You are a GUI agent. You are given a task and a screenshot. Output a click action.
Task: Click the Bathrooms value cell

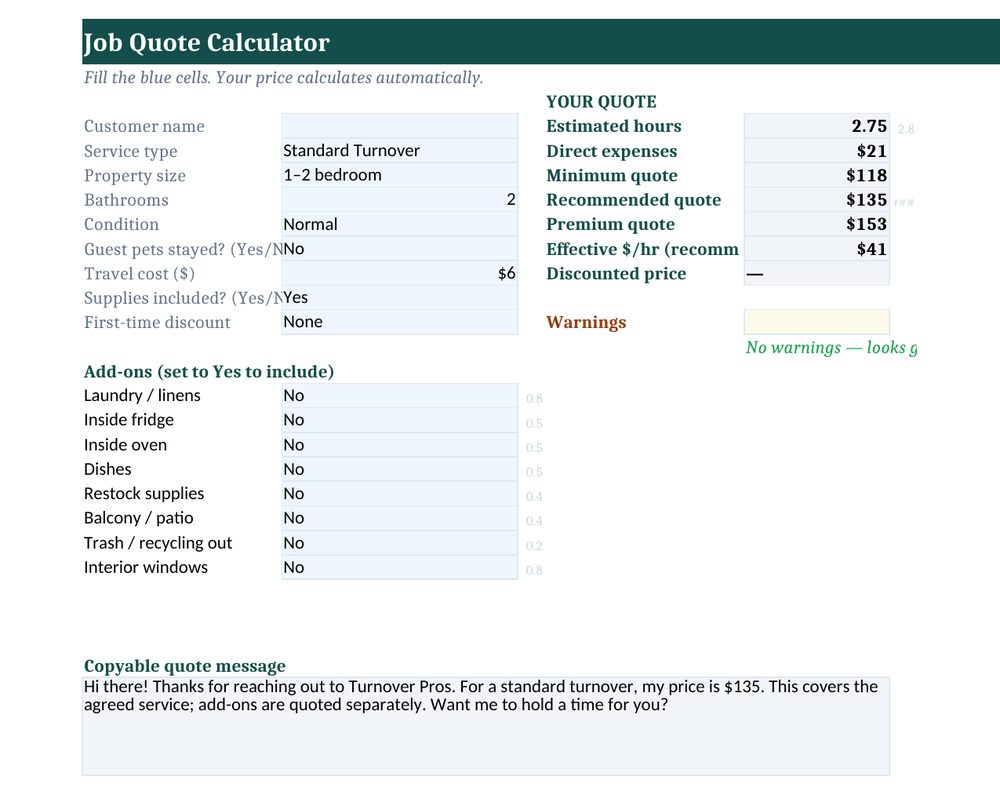click(x=399, y=200)
